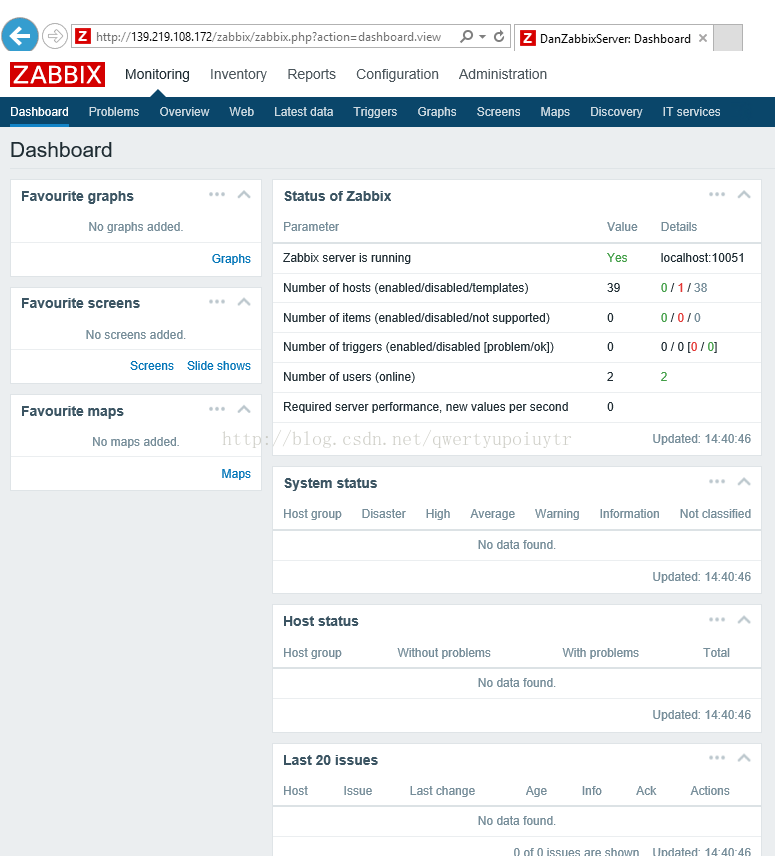Open Favourite maps widget options menu

click(217, 409)
